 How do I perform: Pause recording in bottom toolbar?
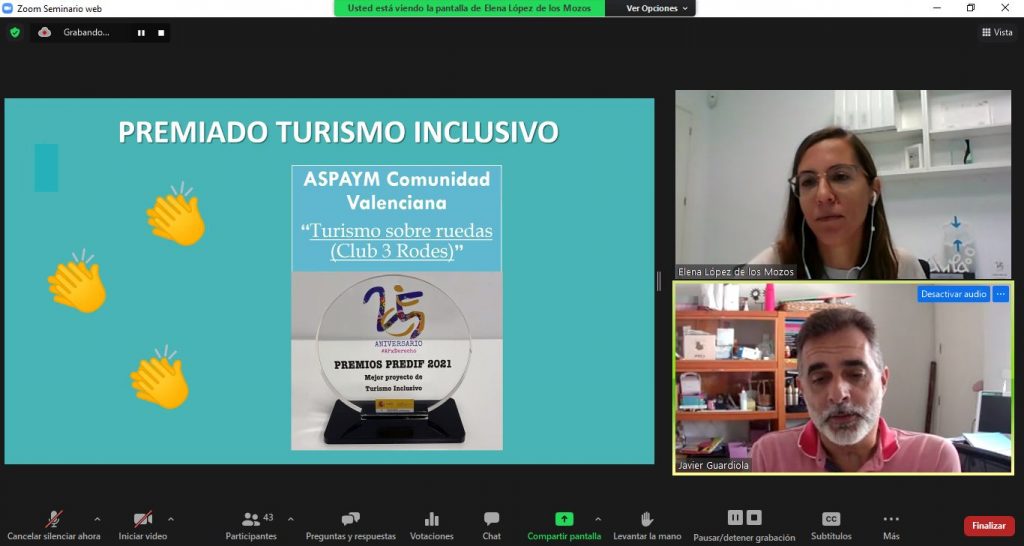coord(735,518)
